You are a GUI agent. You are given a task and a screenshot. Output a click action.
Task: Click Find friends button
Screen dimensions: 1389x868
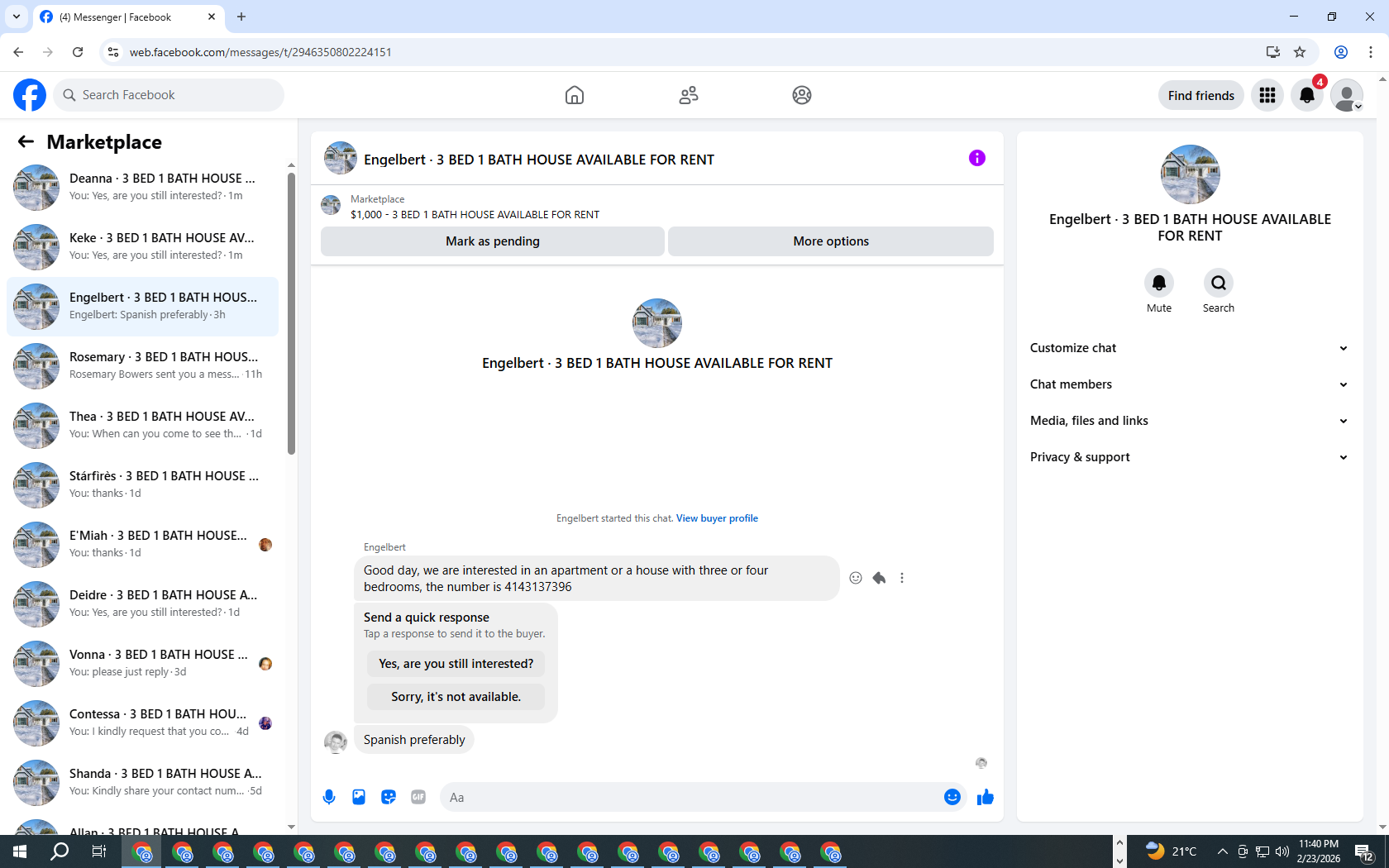1201,95
